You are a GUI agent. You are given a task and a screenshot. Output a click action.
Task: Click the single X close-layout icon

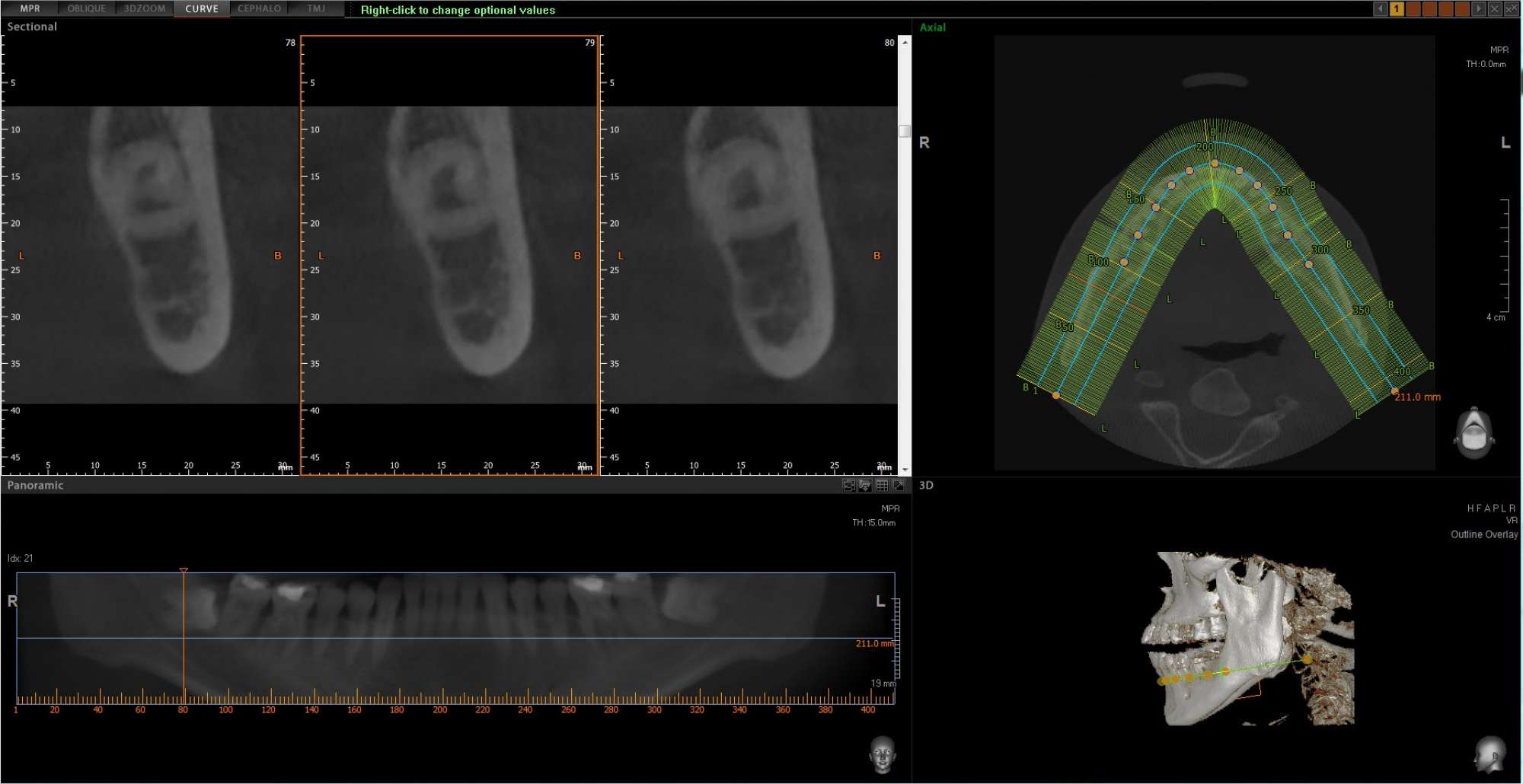coord(1495,9)
